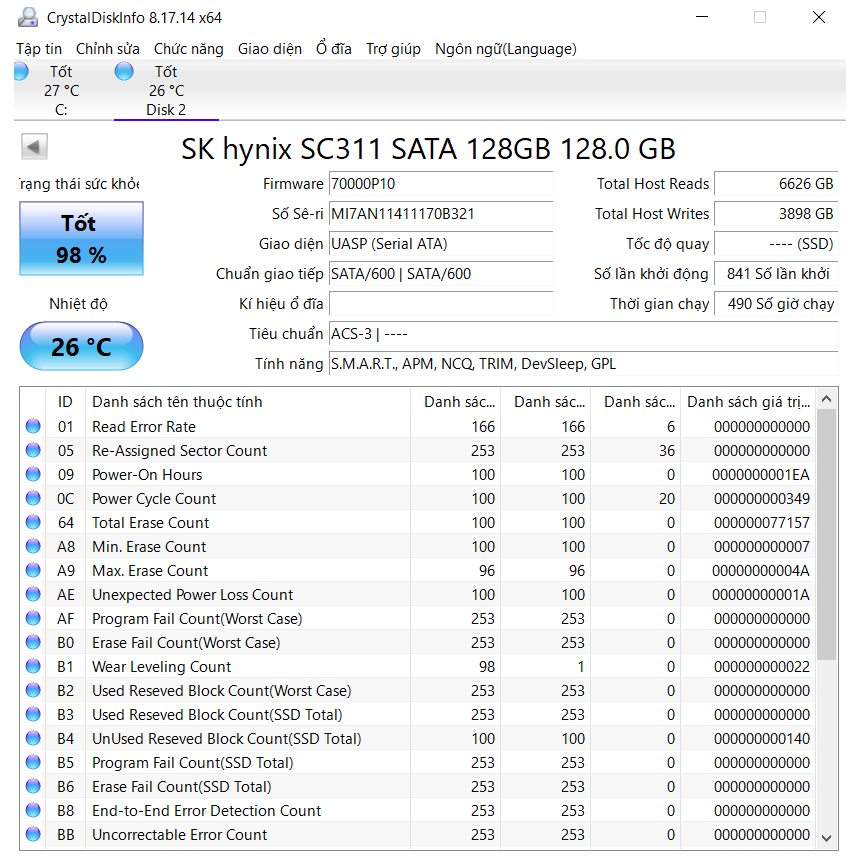
Task: Click status orb for Used Reseved Block Count(SSD Total)
Action: coord(33,714)
